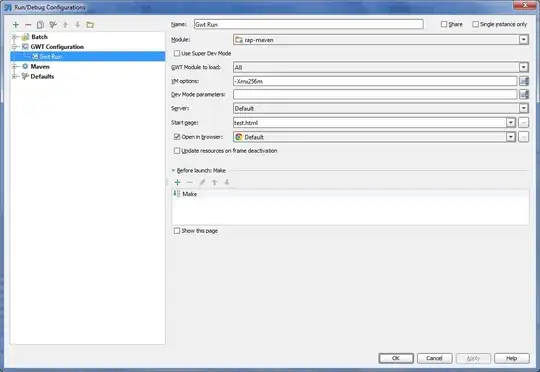Remove the selected configuration

coord(28,24)
